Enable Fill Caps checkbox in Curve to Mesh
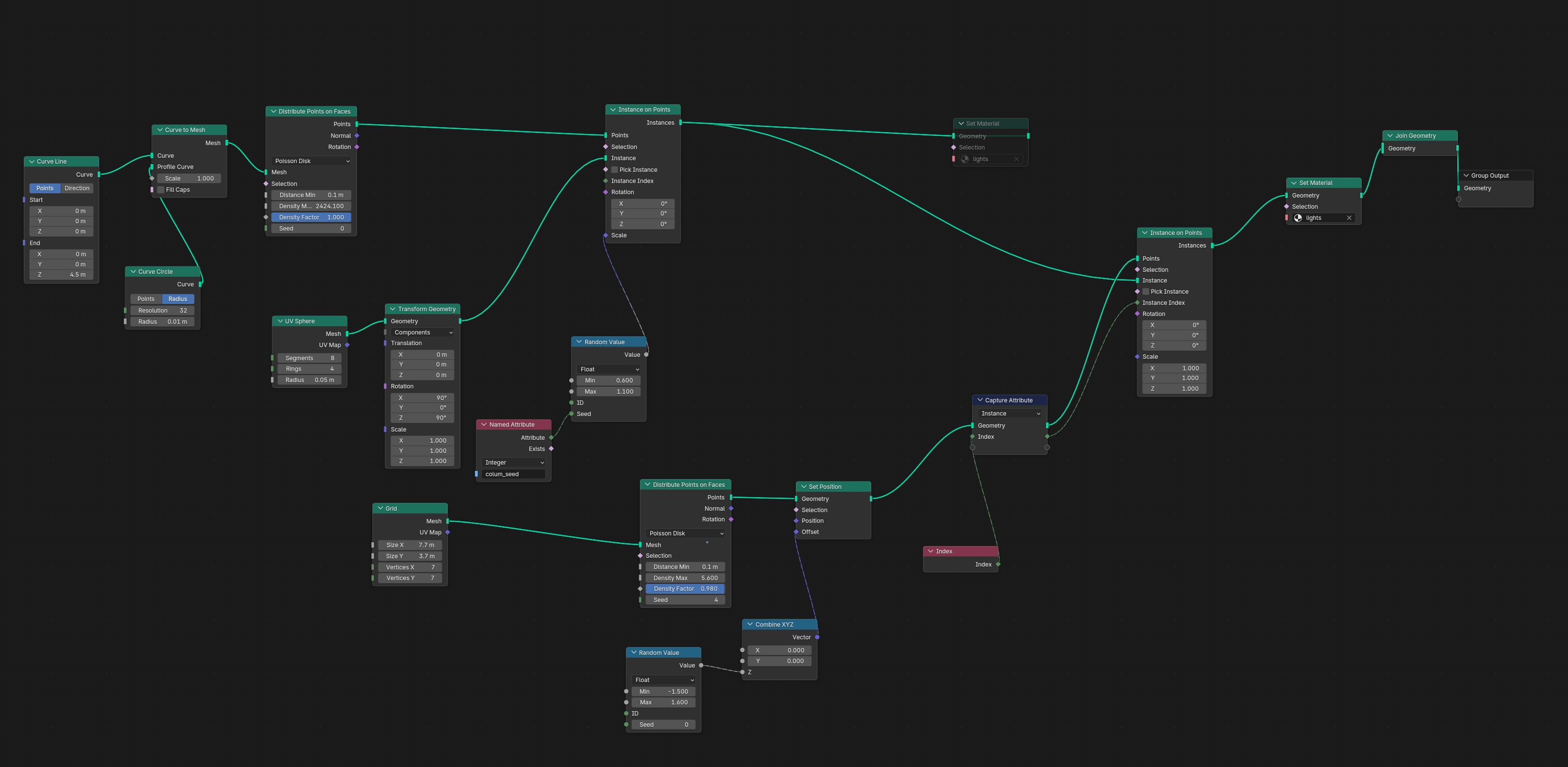 click(x=161, y=190)
